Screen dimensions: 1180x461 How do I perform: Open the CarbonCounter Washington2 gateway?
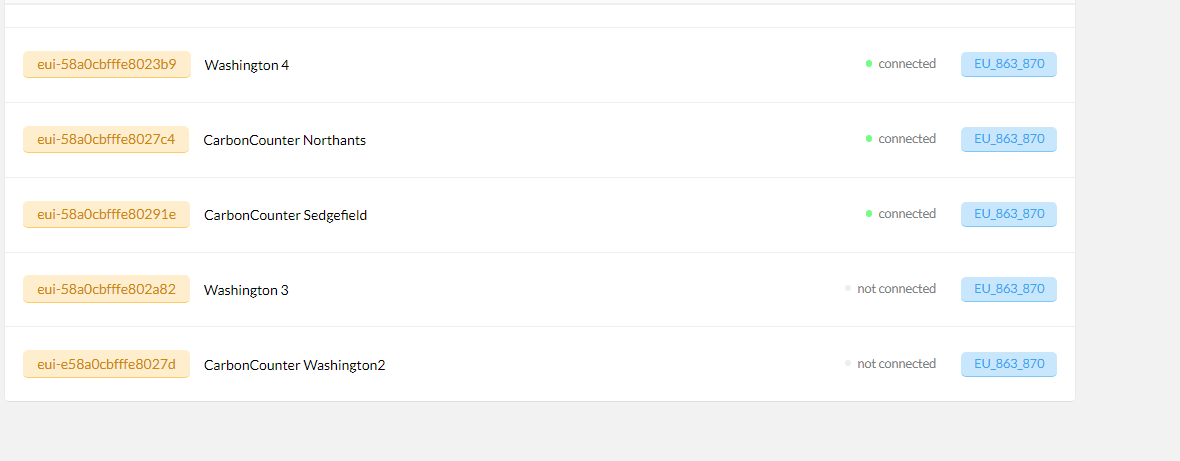(294, 365)
